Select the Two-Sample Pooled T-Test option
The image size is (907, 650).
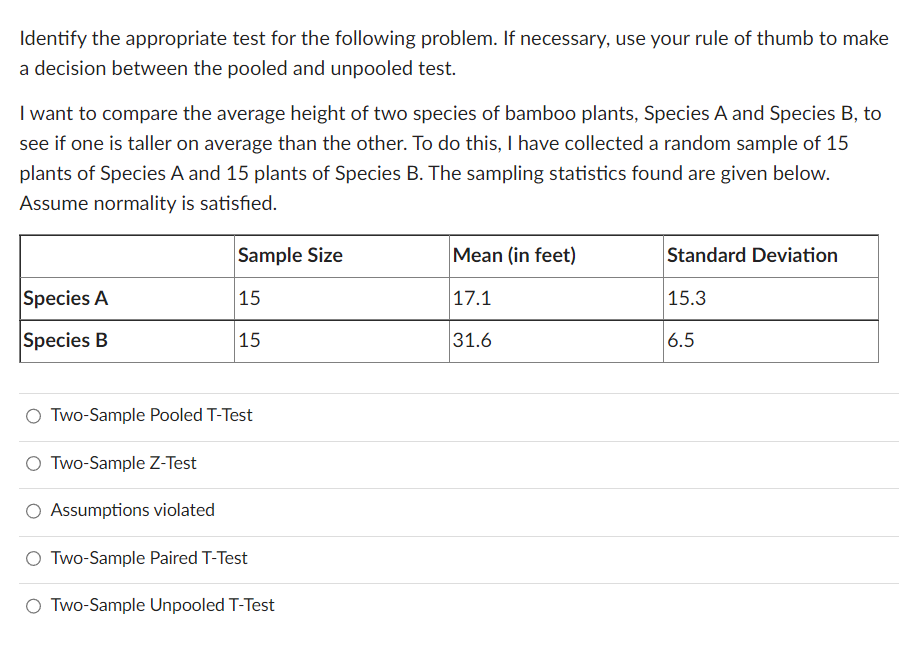[33, 416]
